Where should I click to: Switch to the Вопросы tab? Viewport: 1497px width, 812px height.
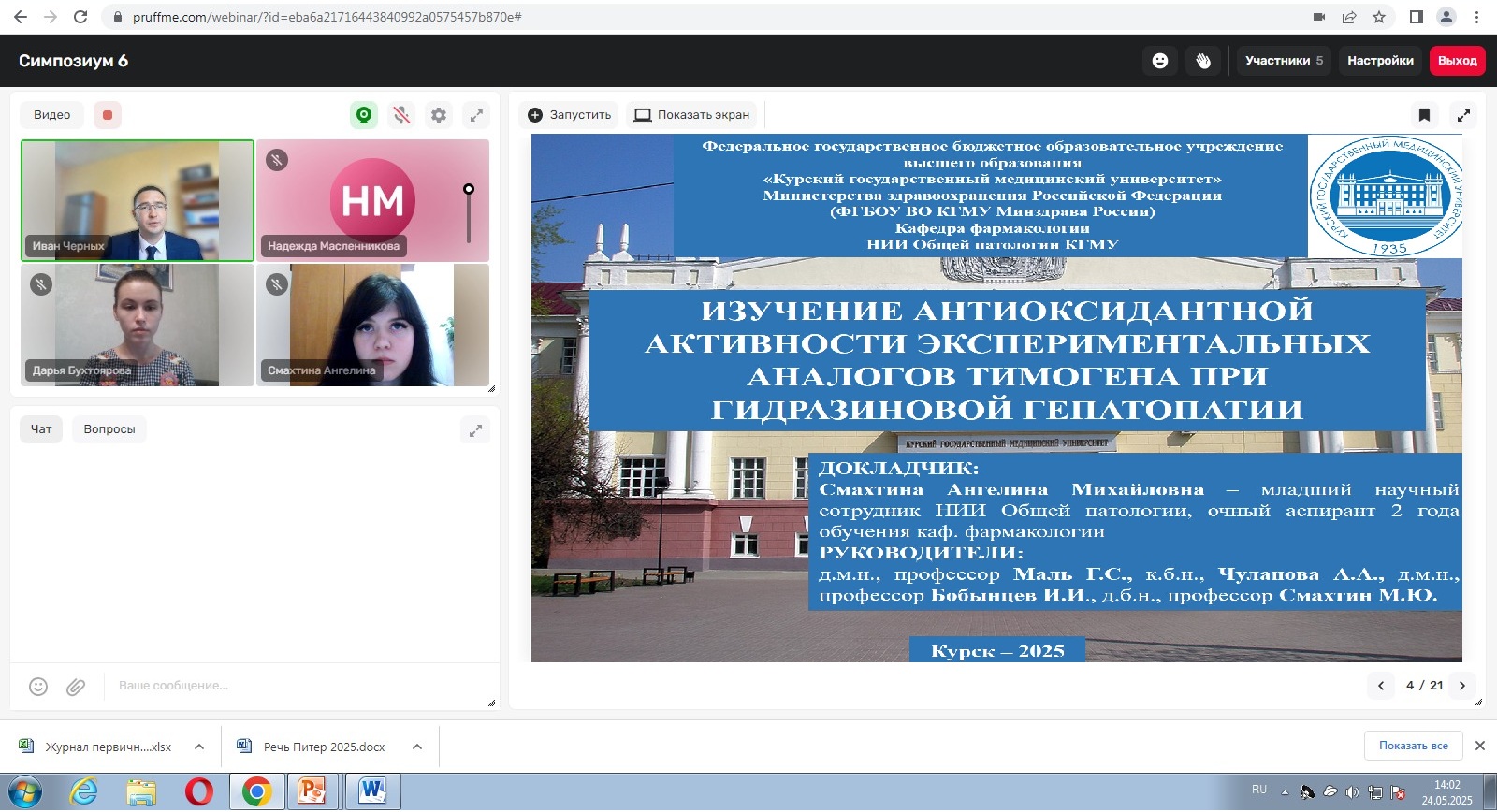(x=109, y=429)
